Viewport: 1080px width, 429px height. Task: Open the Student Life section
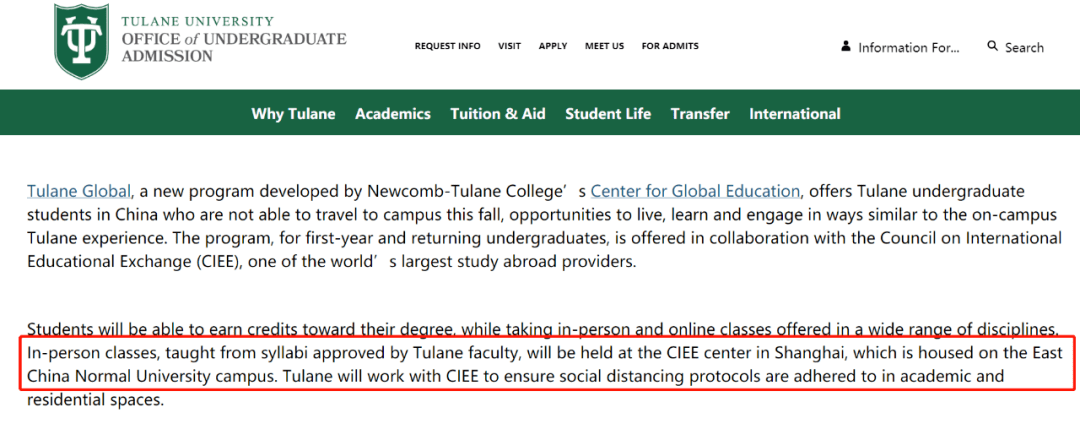pos(608,114)
